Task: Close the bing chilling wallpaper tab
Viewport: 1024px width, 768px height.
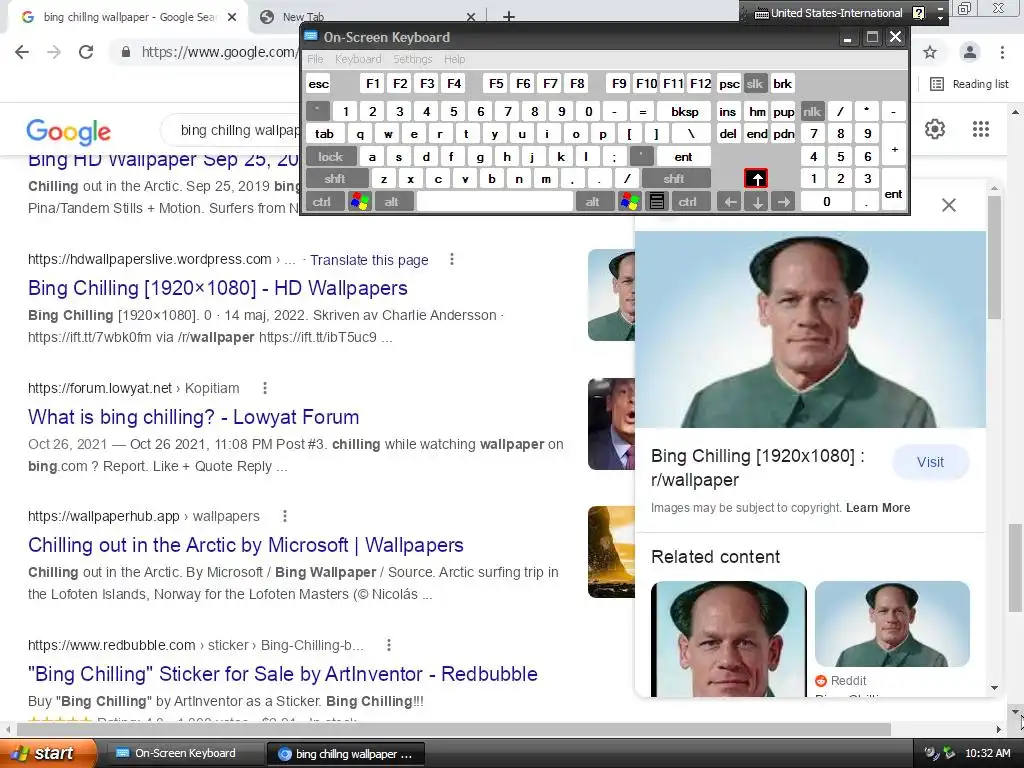Action: [232, 17]
